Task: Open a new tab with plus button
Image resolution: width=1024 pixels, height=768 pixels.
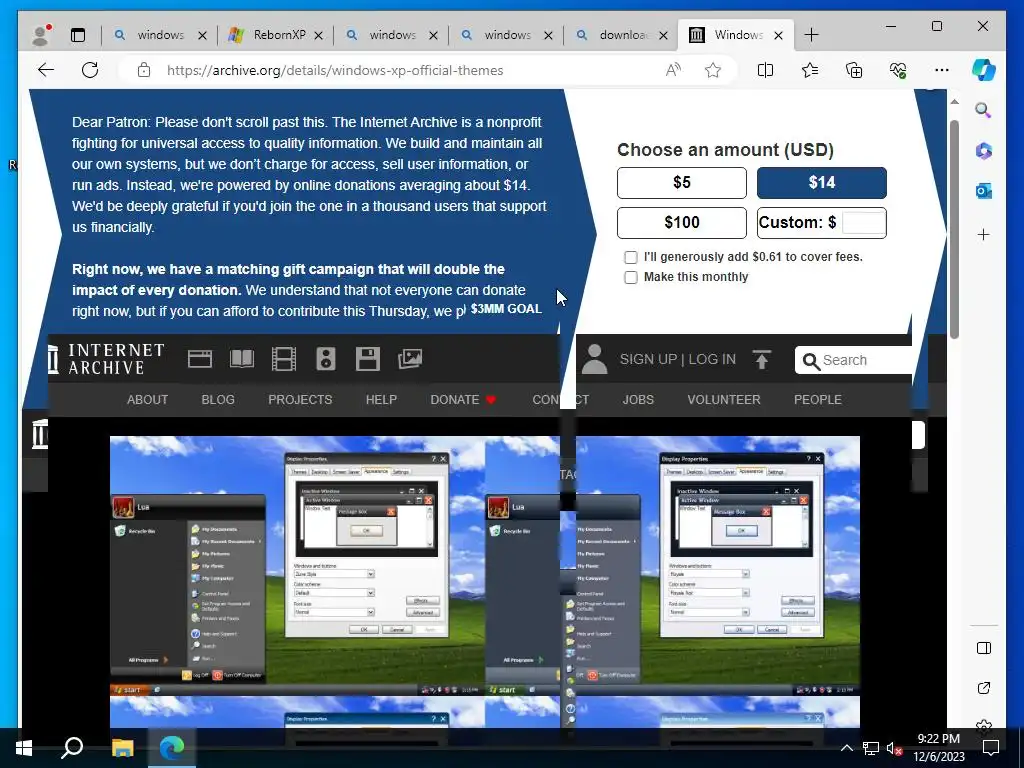Action: point(811,35)
